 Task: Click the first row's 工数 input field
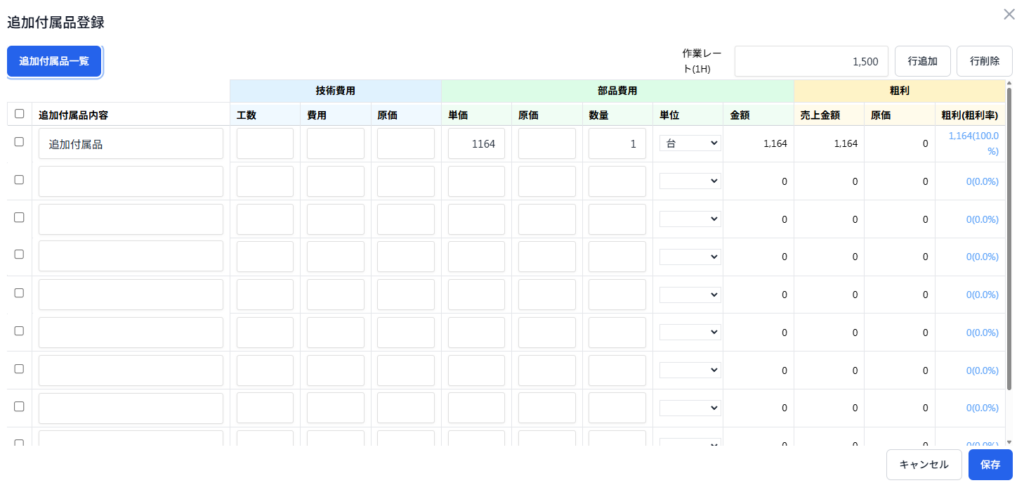tap(265, 144)
